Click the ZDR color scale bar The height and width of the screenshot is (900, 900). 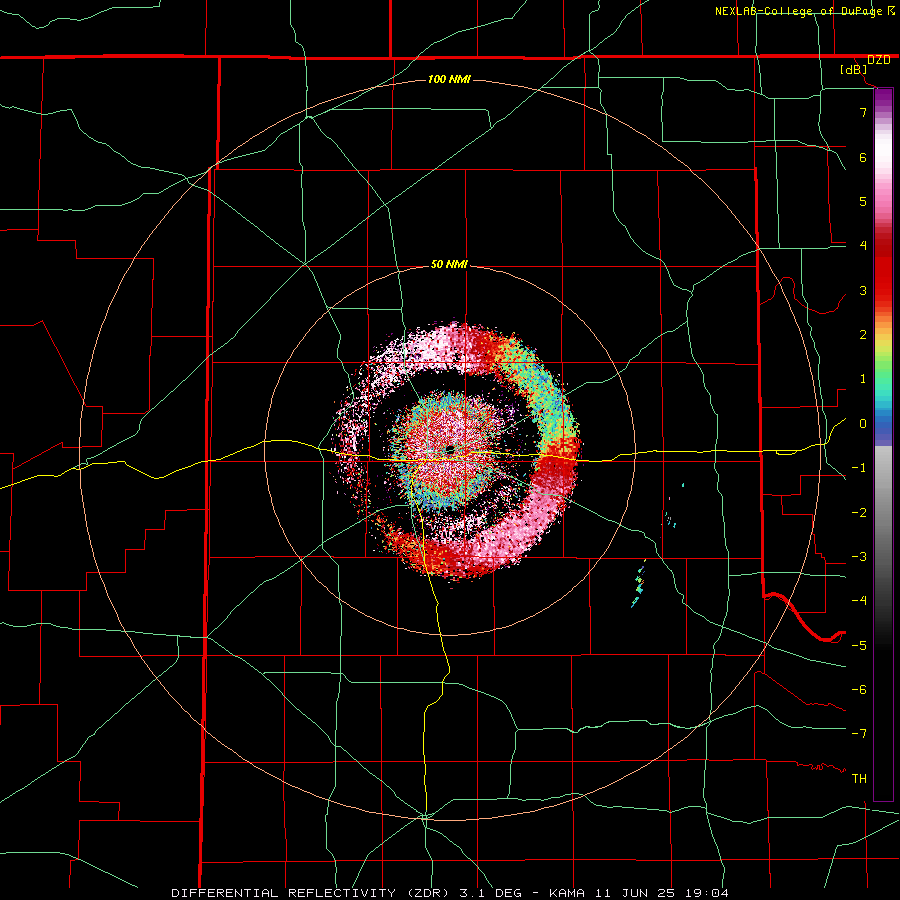[x=883, y=444]
